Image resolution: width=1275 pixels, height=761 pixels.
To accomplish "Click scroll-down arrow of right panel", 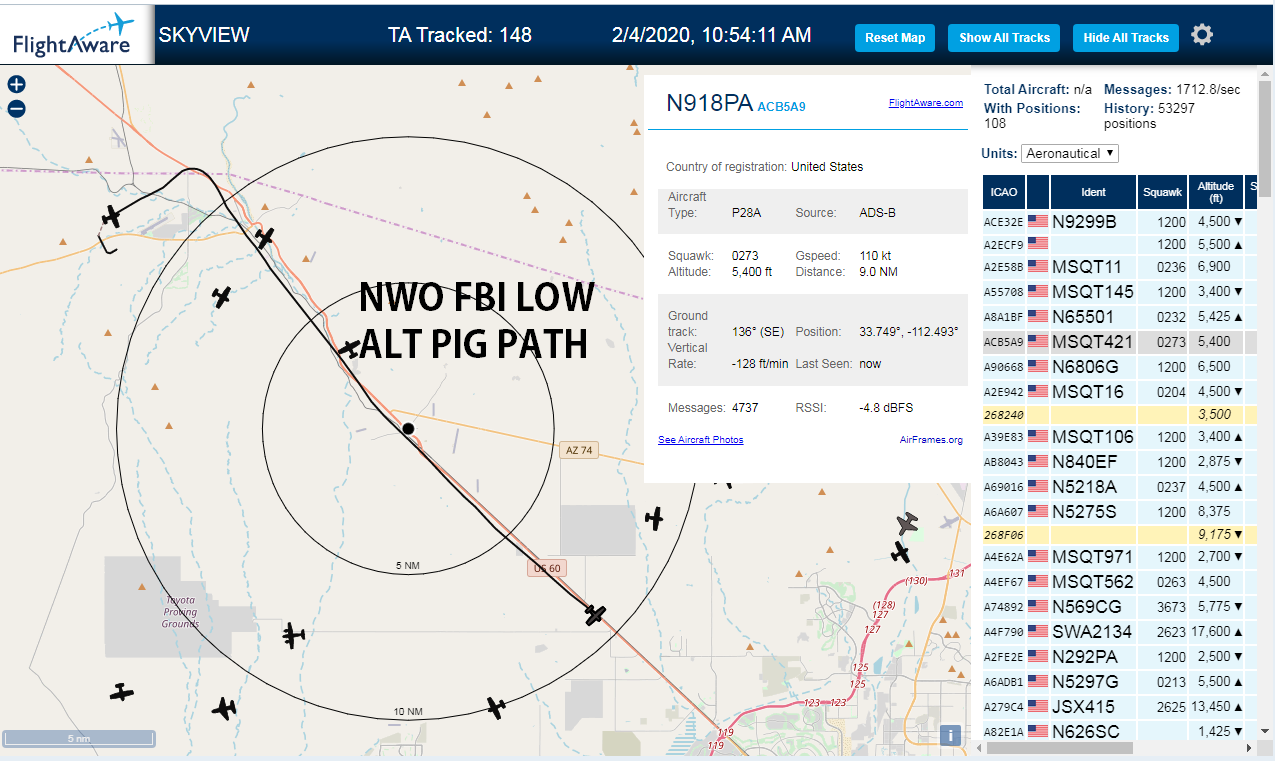I will pyautogui.click(x=1266, y=732).
